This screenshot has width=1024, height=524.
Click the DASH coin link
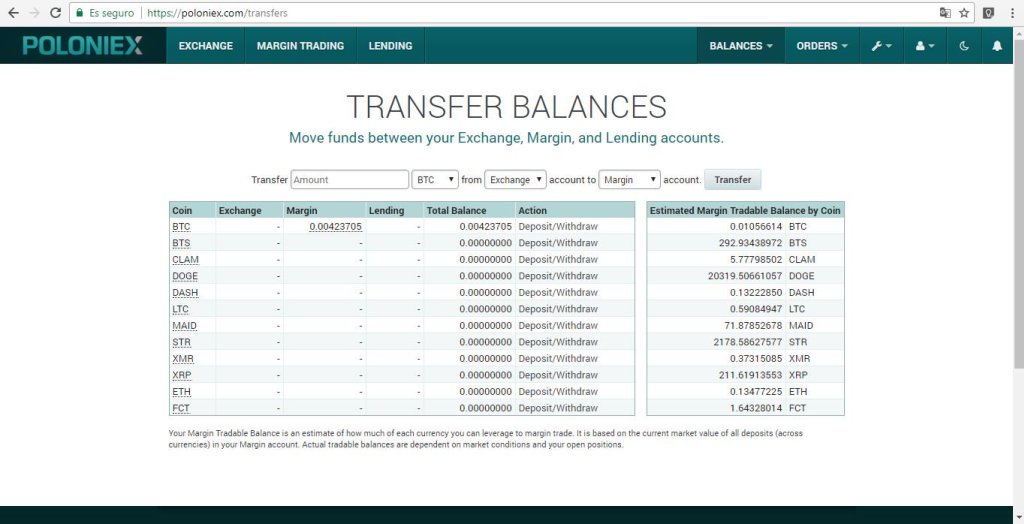pos(185,293)
